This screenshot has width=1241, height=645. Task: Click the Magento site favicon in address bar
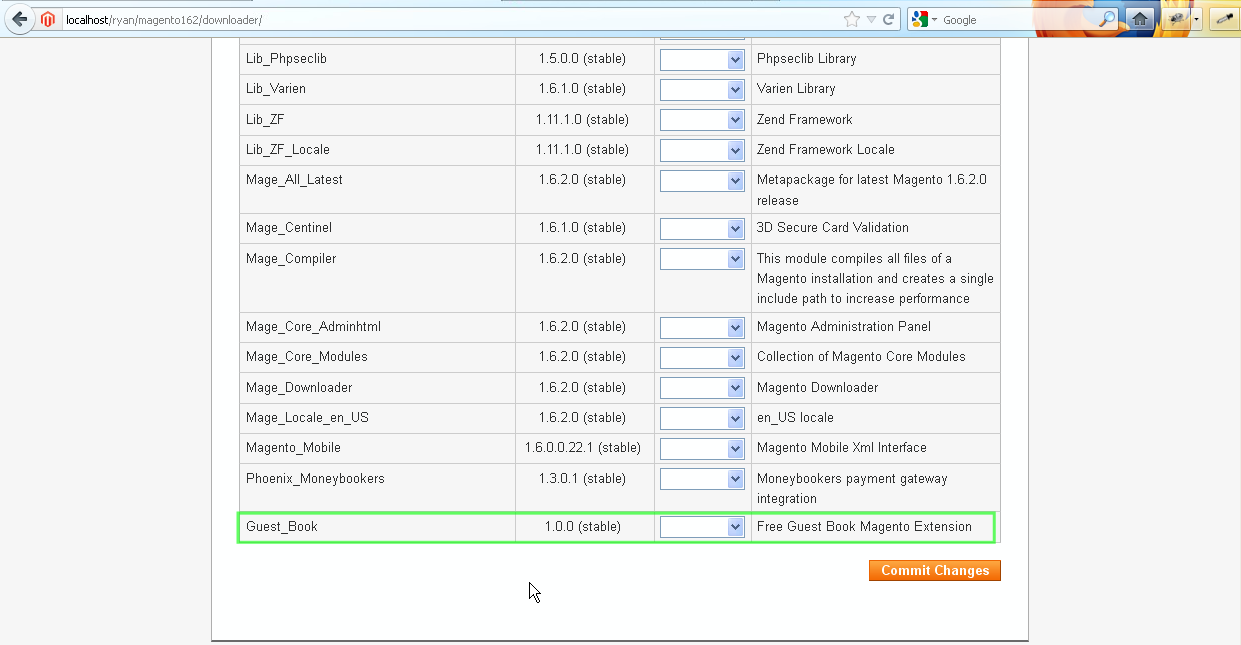(48, 19)
